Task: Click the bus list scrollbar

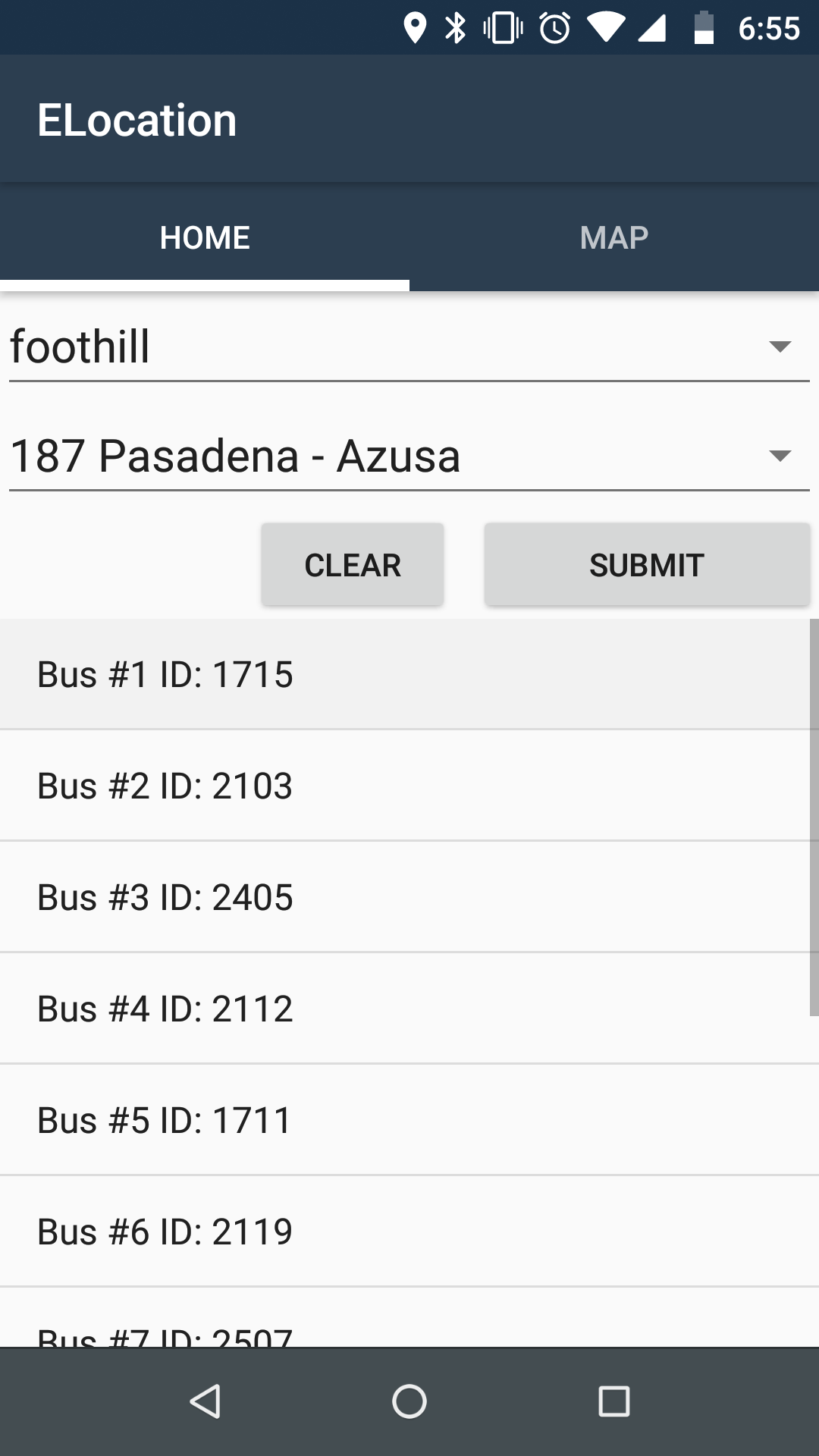Action: [814, 817]
